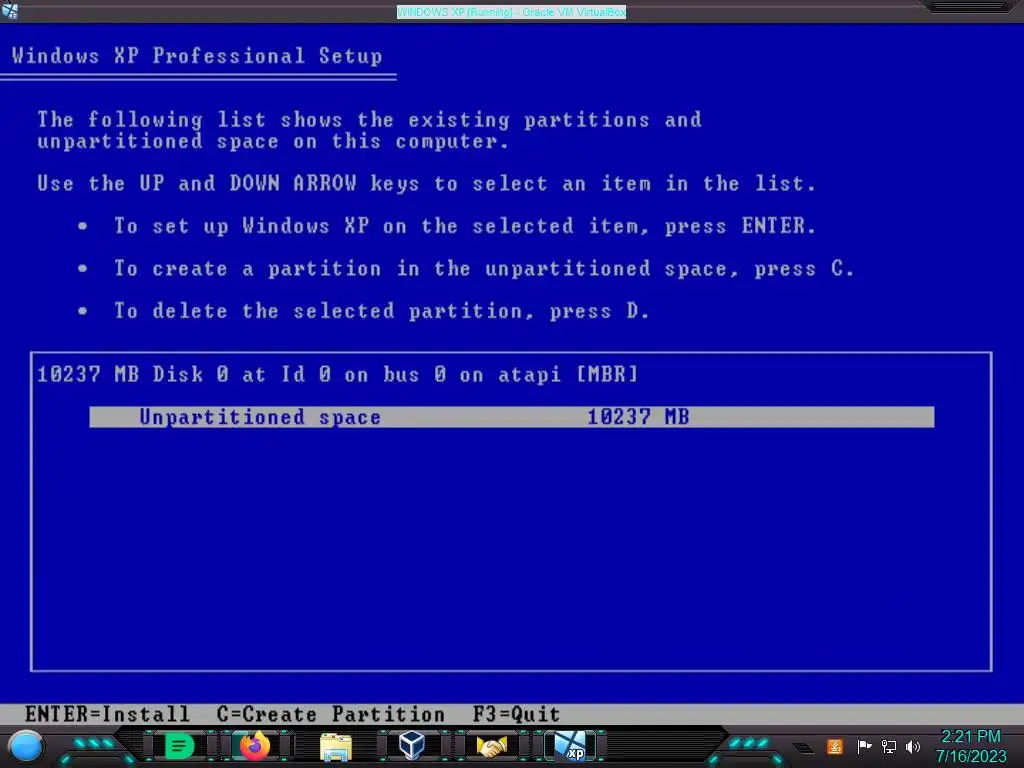The width and height of the screenshot is (1024, 768).
Task: Open the handshake icon app in taskbar
Action: [492, 746]
